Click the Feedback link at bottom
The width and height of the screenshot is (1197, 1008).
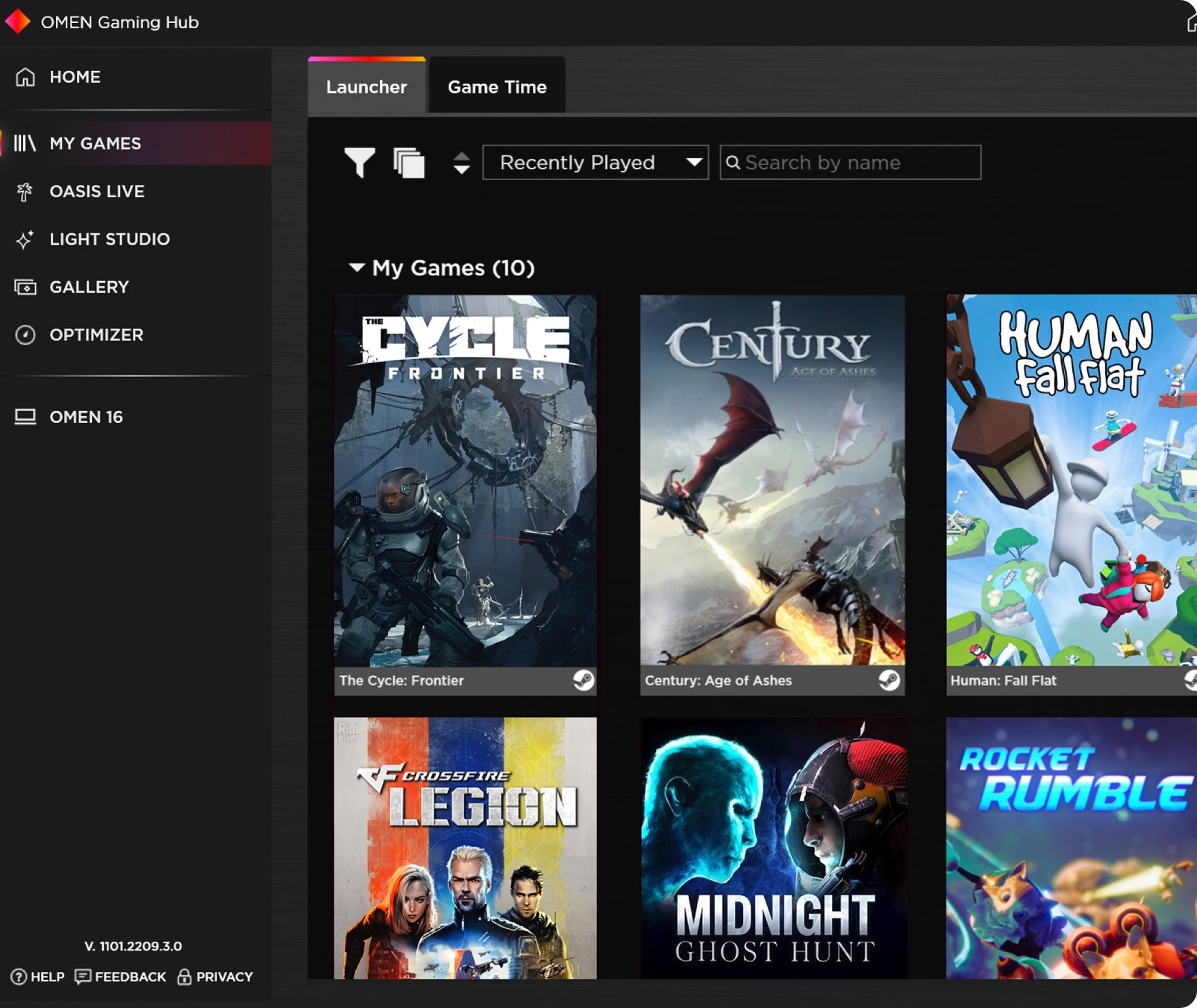coord(123,976)
